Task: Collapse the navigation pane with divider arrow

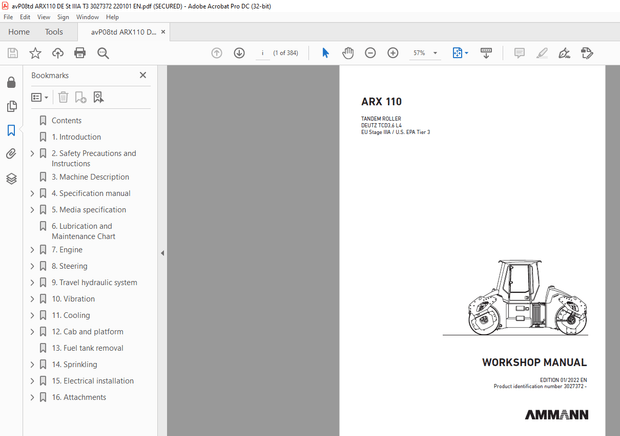Action: (x=162, y=253)
